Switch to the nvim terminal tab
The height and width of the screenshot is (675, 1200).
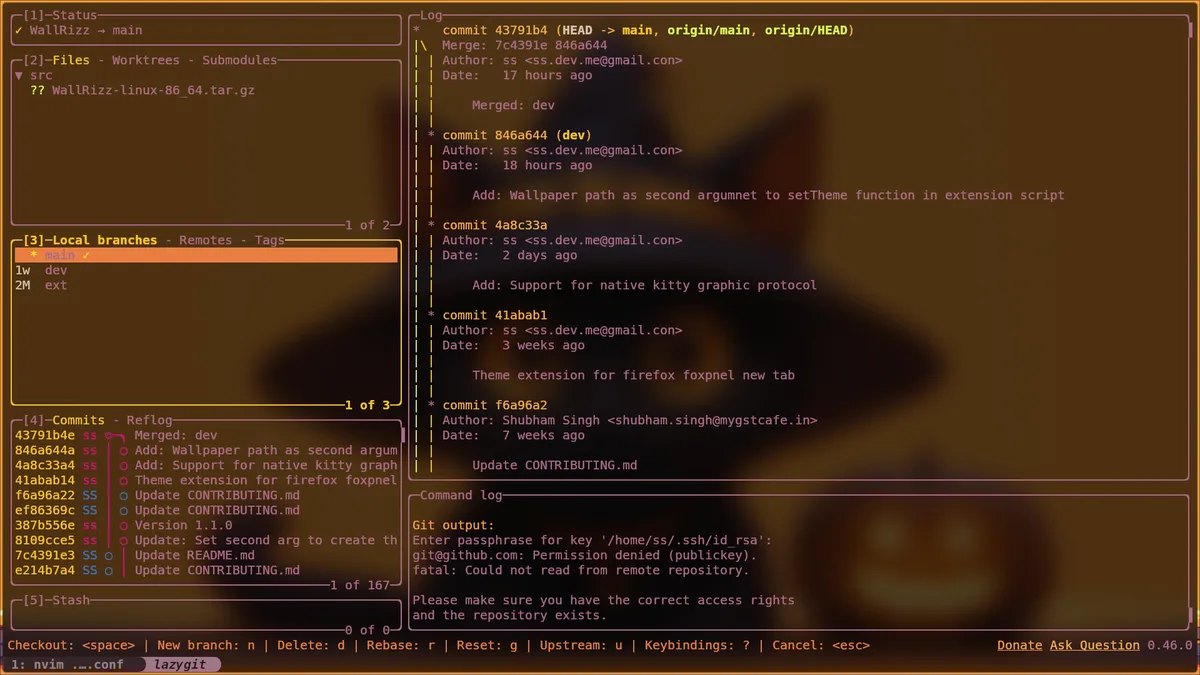[x=68, y=664]
